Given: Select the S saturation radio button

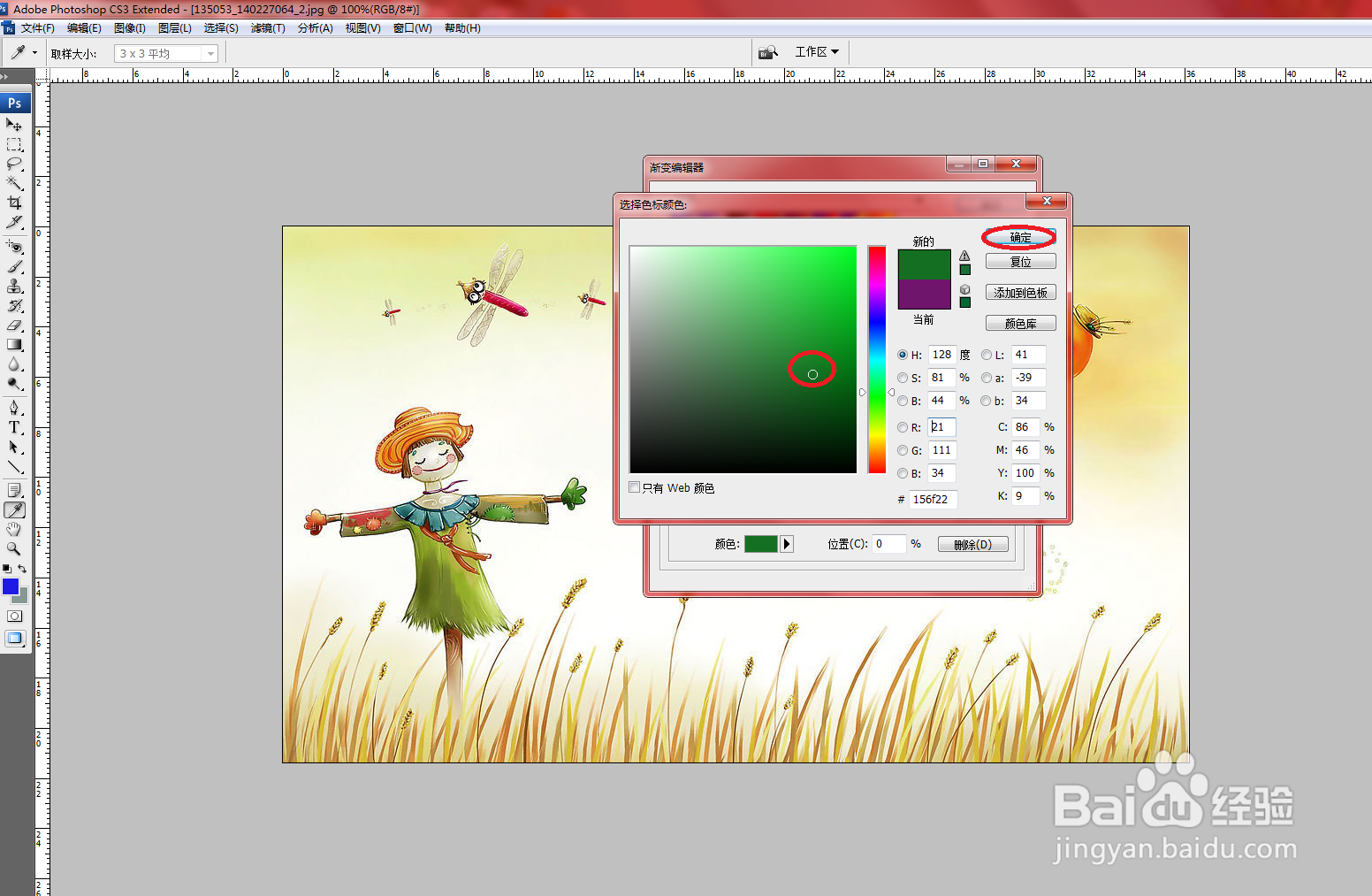Looking at the screenshot, I should point(903,378).
